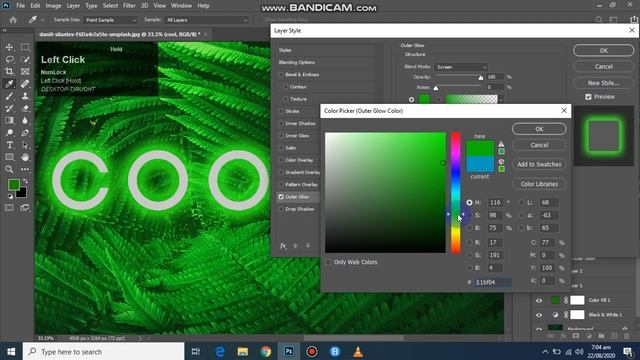
Task: Select the Quick Selection tool
Action: tap(25, 60)
